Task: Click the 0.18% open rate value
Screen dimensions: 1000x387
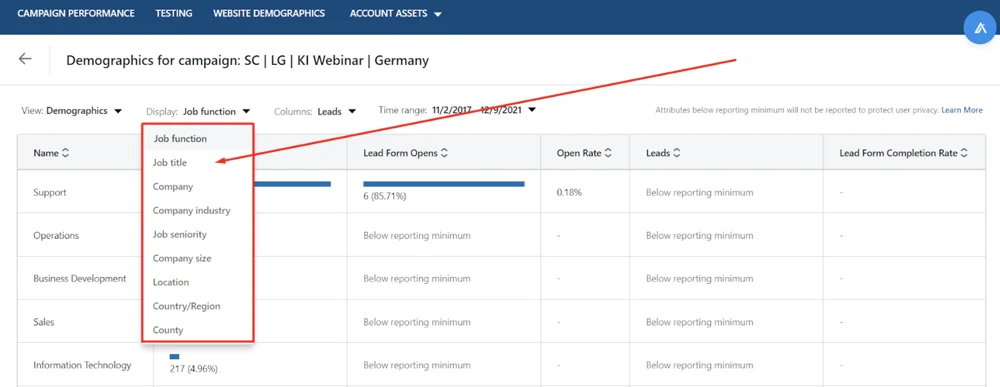Action: tap(569, 192)
